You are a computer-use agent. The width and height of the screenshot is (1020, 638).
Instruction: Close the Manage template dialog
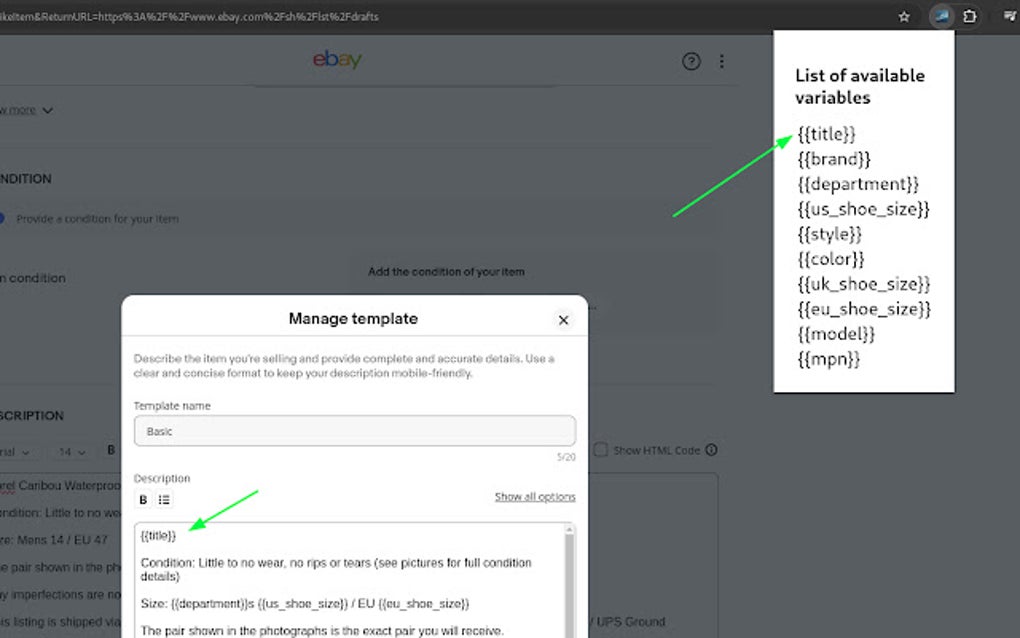[x=563, y=320]
